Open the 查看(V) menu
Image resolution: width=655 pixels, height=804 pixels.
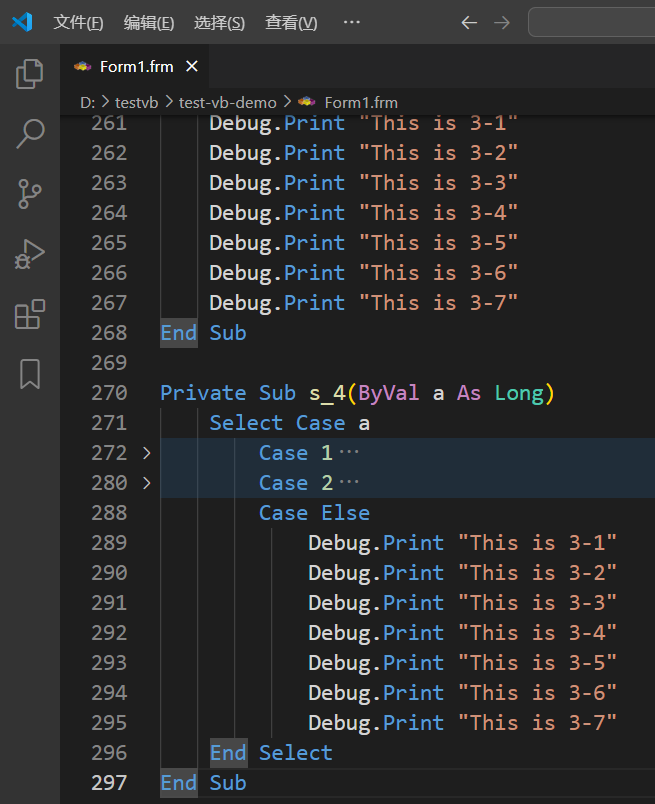pos(291,22)
